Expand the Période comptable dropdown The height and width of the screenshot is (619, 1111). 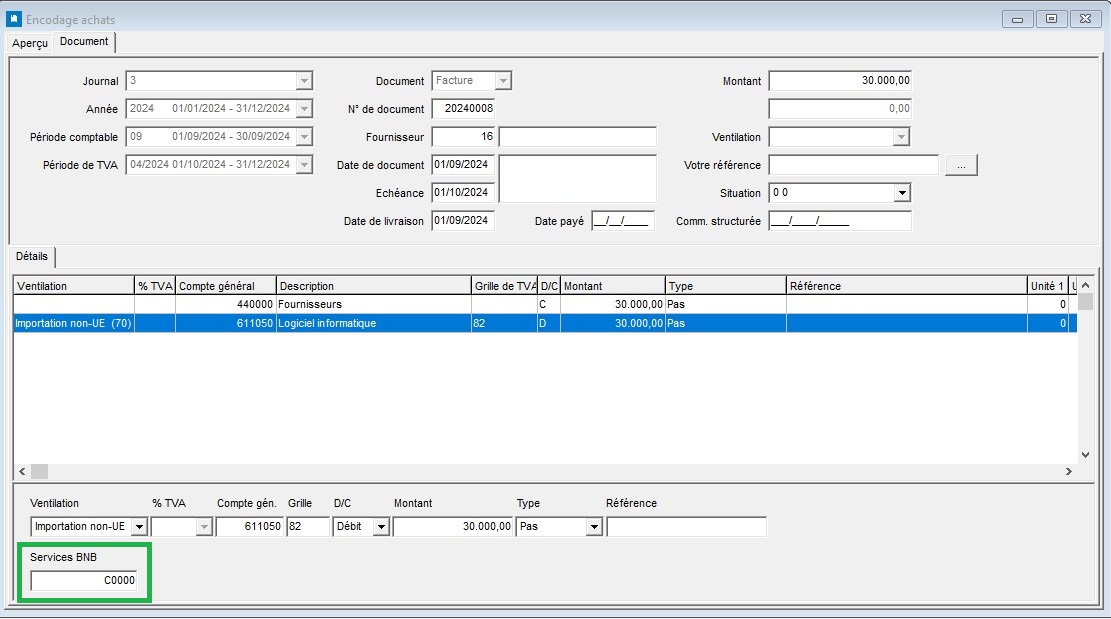pyautogui.click(x=304, y=137)
